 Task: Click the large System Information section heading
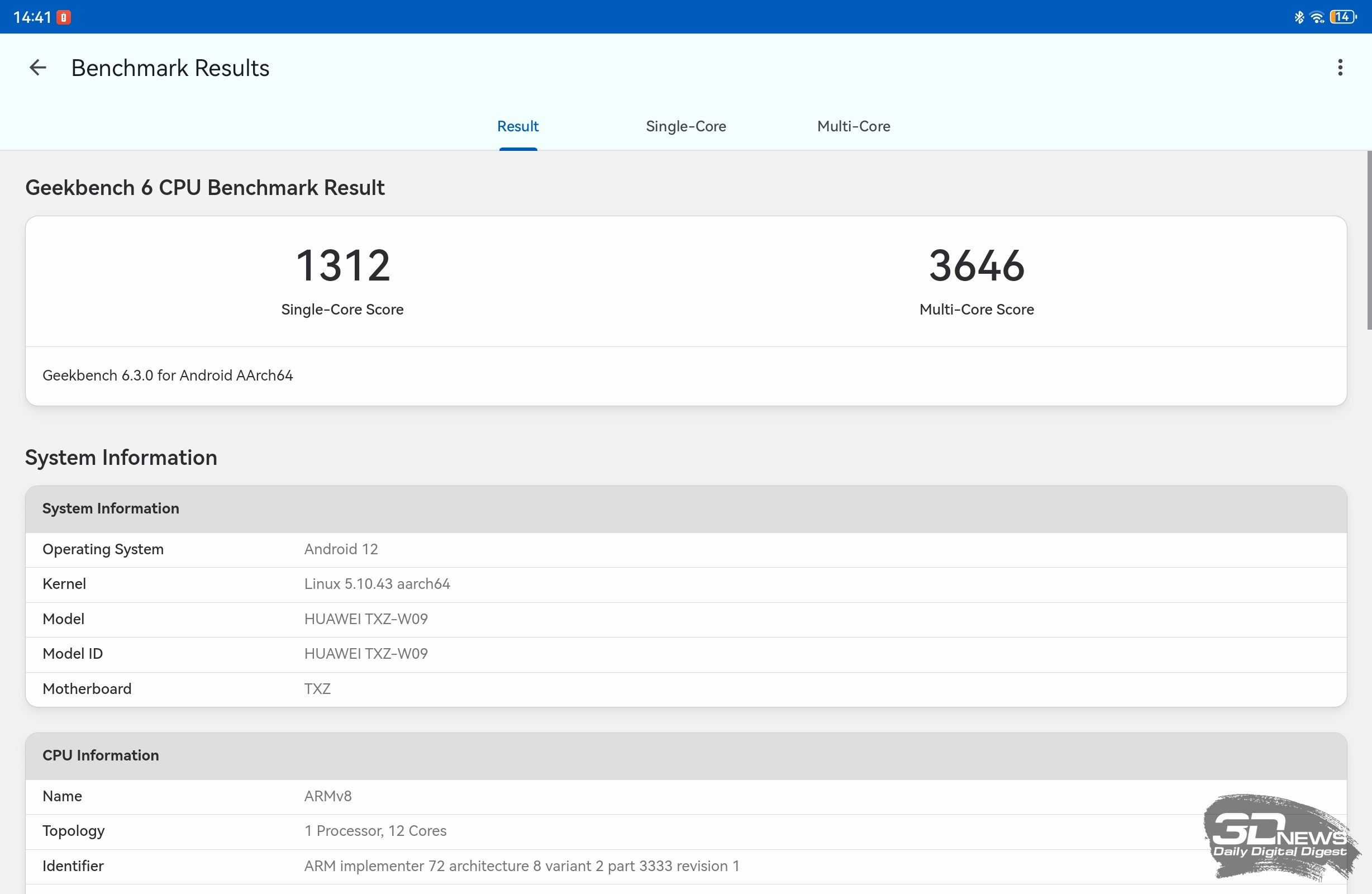121,458
